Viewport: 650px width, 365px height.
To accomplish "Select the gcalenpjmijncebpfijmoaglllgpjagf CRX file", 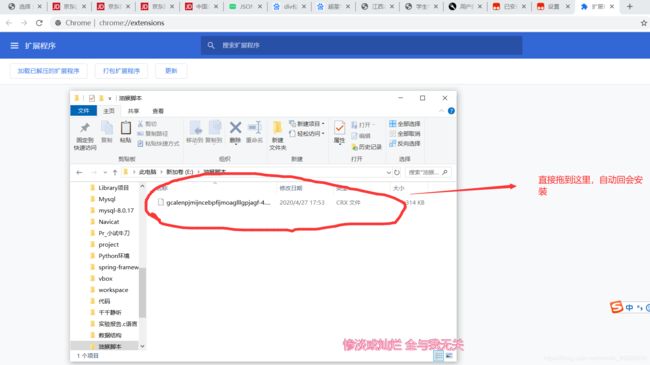I will [218, 202].
